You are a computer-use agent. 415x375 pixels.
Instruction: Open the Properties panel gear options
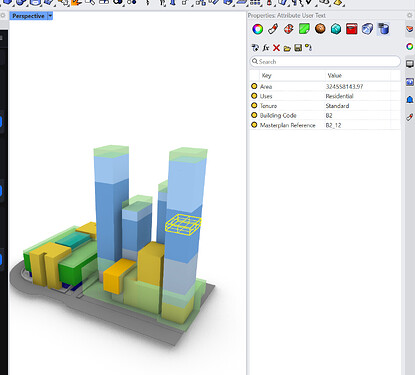tap(410, 15)
